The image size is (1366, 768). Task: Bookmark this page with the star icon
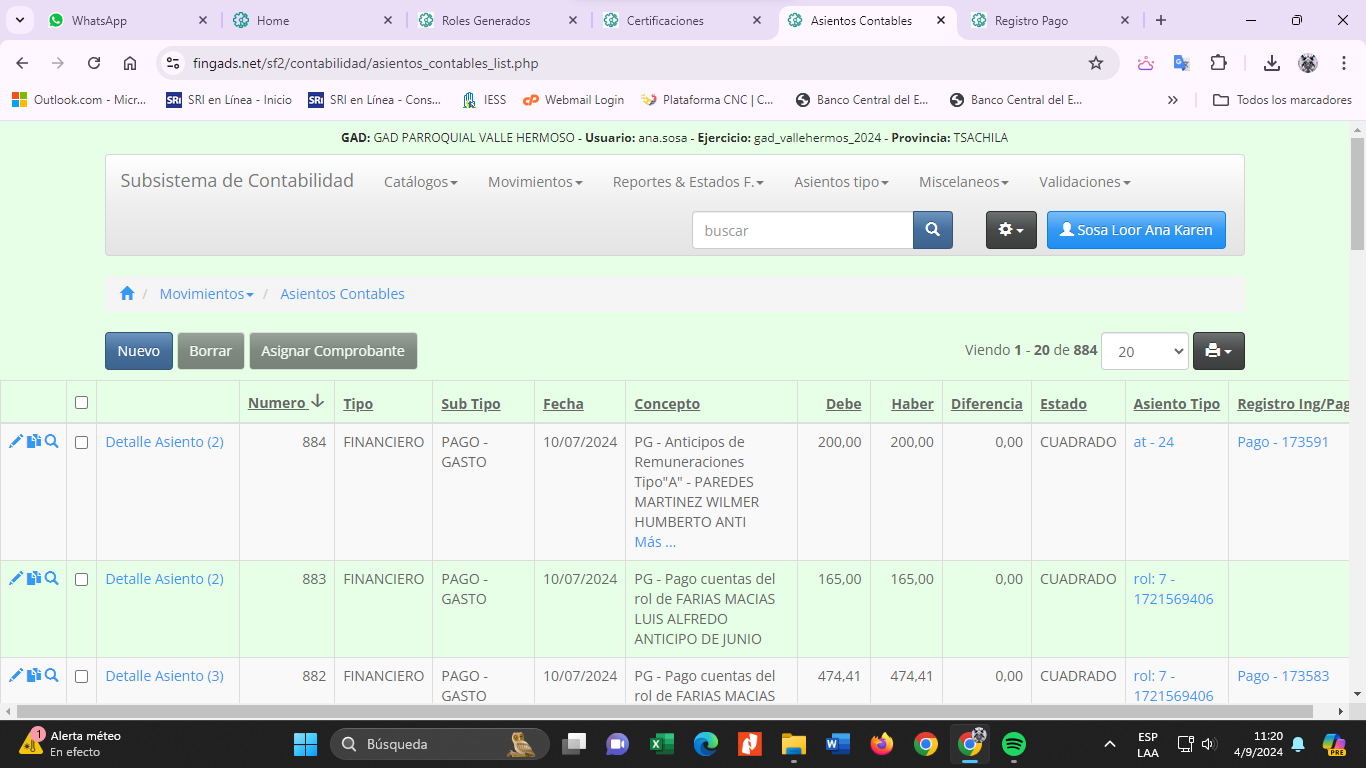click(x=1096, y=63)
